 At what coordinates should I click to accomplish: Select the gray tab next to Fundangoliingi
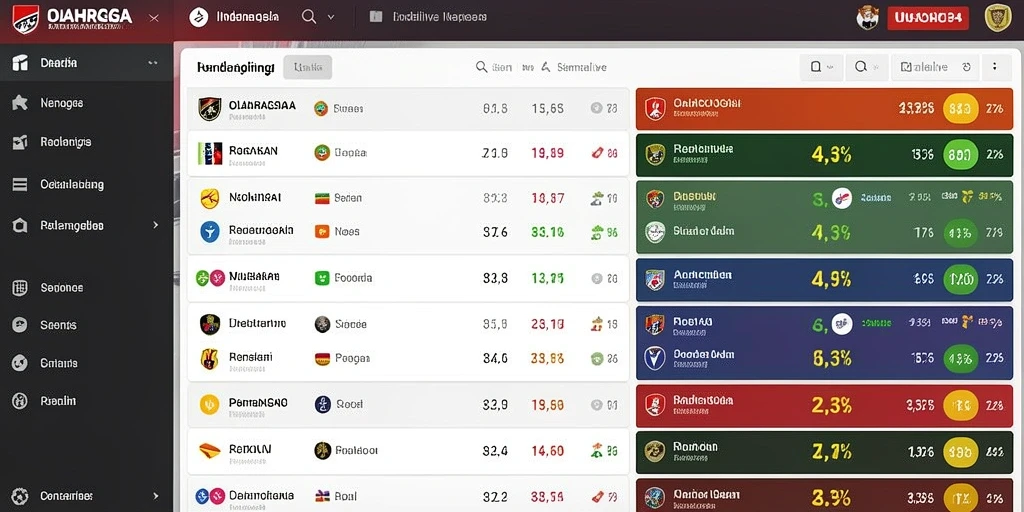[x=308, y=67]
